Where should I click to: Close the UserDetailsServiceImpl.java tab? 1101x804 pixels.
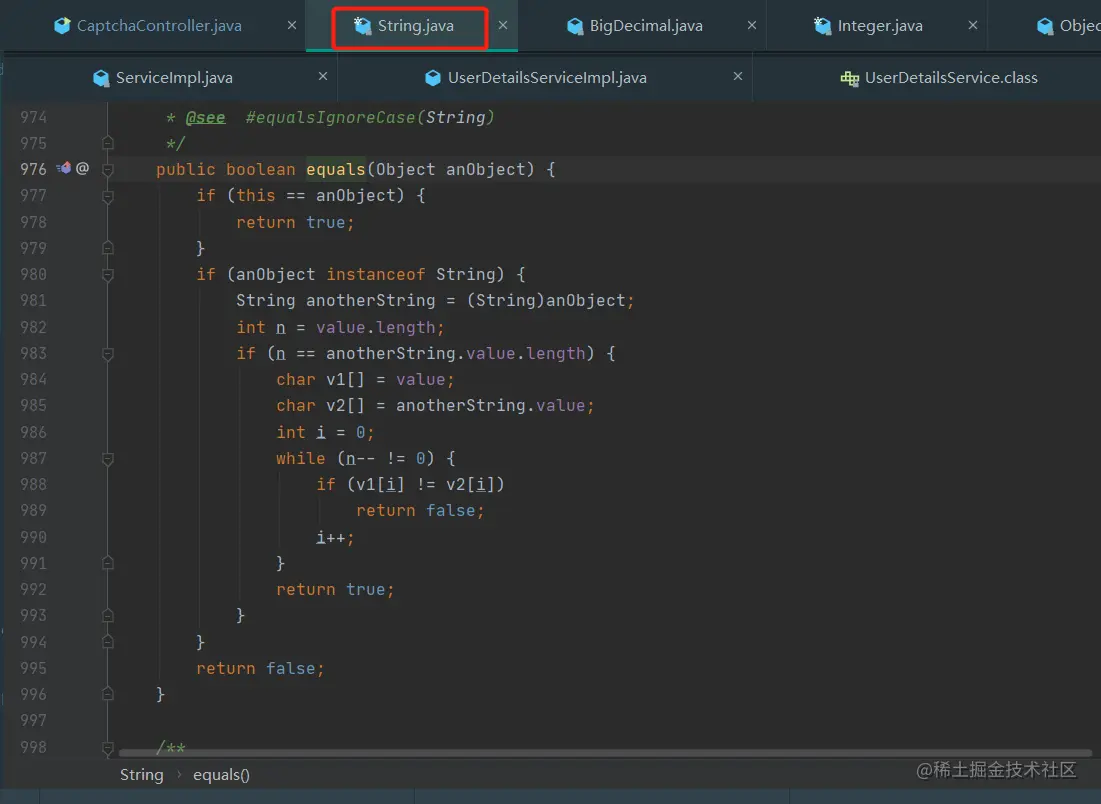(738, 76)
